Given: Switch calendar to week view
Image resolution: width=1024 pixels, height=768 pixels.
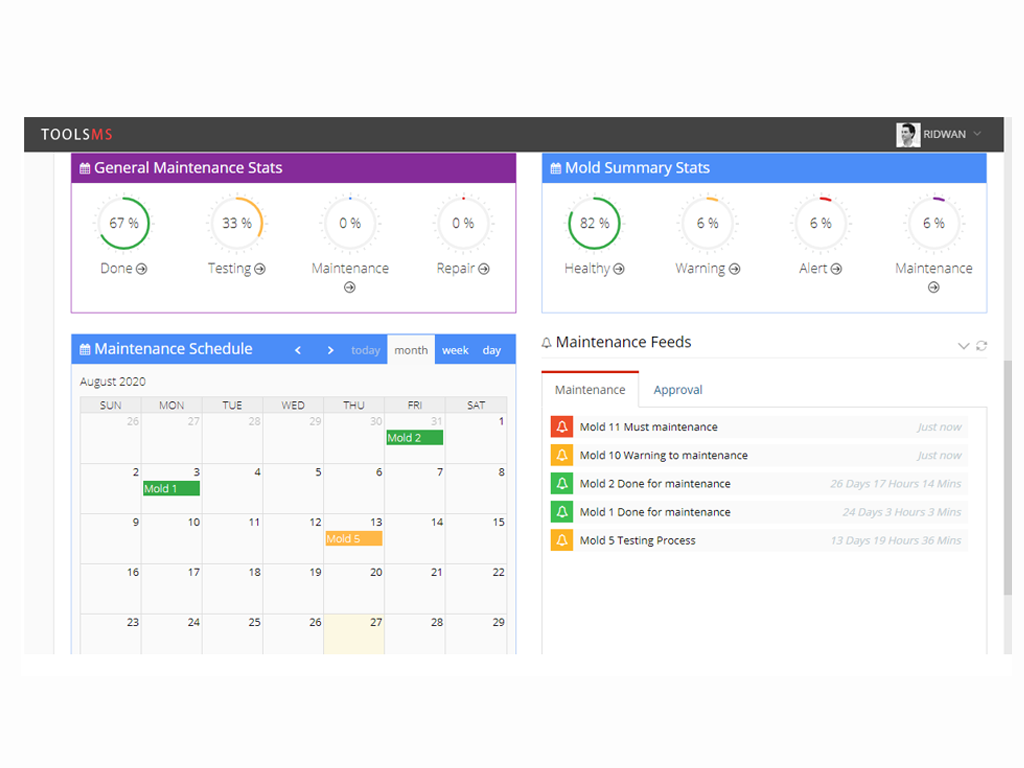Looking at the screenshot, I should point(455,350).
